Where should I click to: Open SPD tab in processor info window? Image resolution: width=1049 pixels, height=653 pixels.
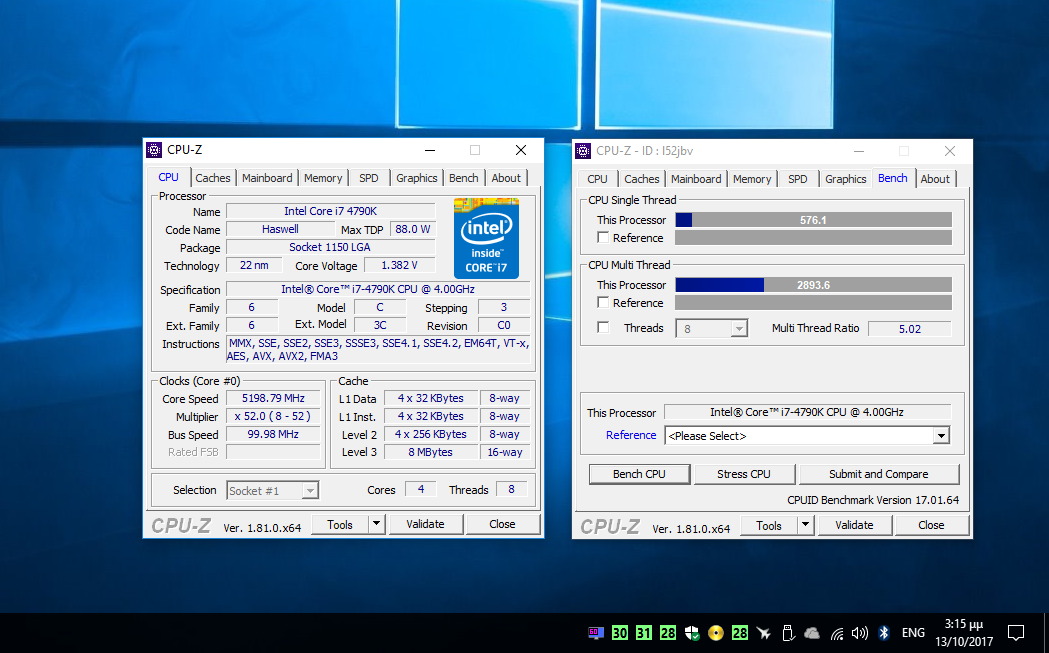[369, 178]
